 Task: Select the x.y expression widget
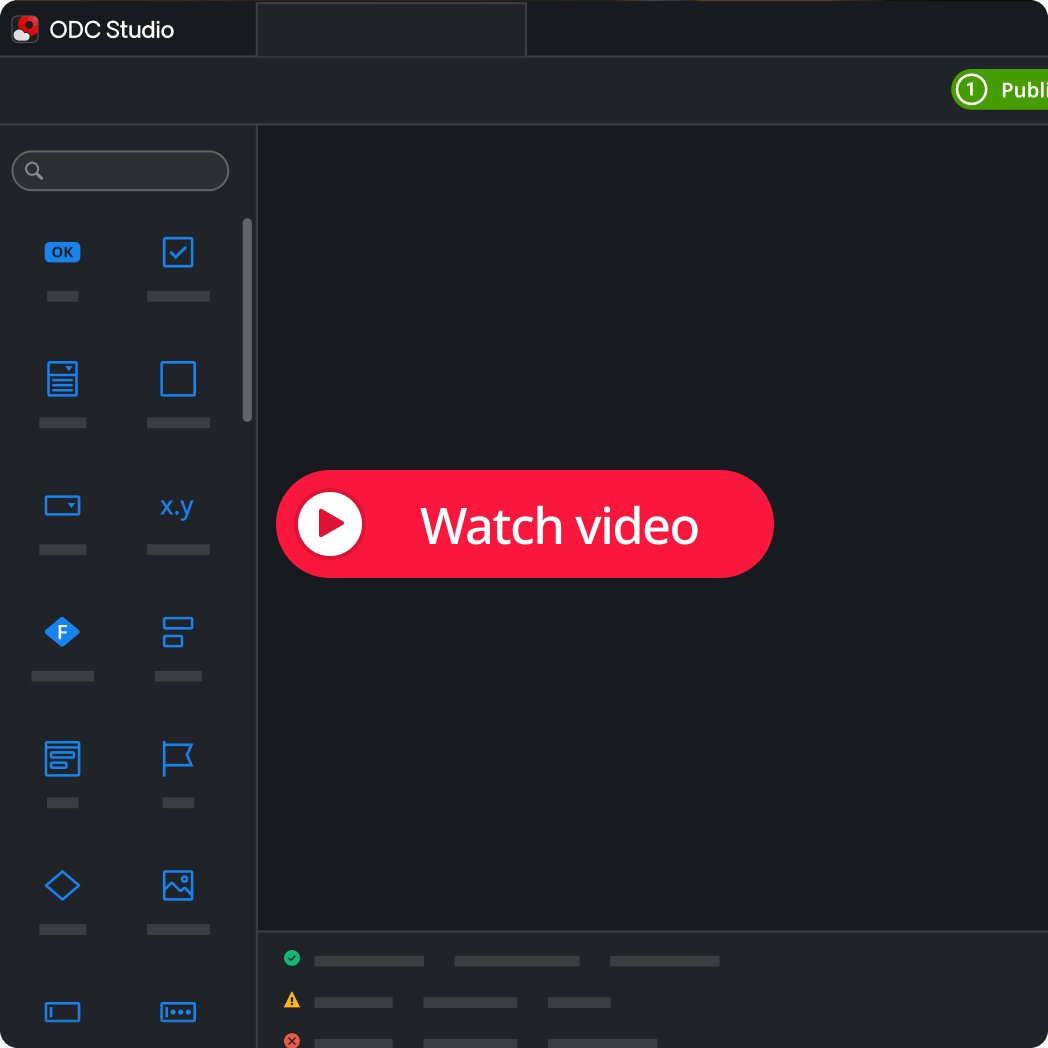[177, 507]
